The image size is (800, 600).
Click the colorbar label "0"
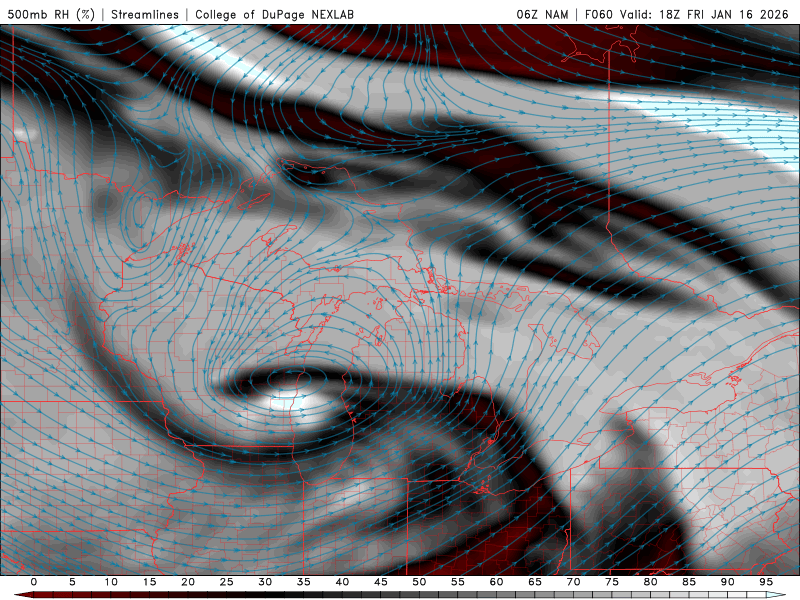(x=34, y=582)
